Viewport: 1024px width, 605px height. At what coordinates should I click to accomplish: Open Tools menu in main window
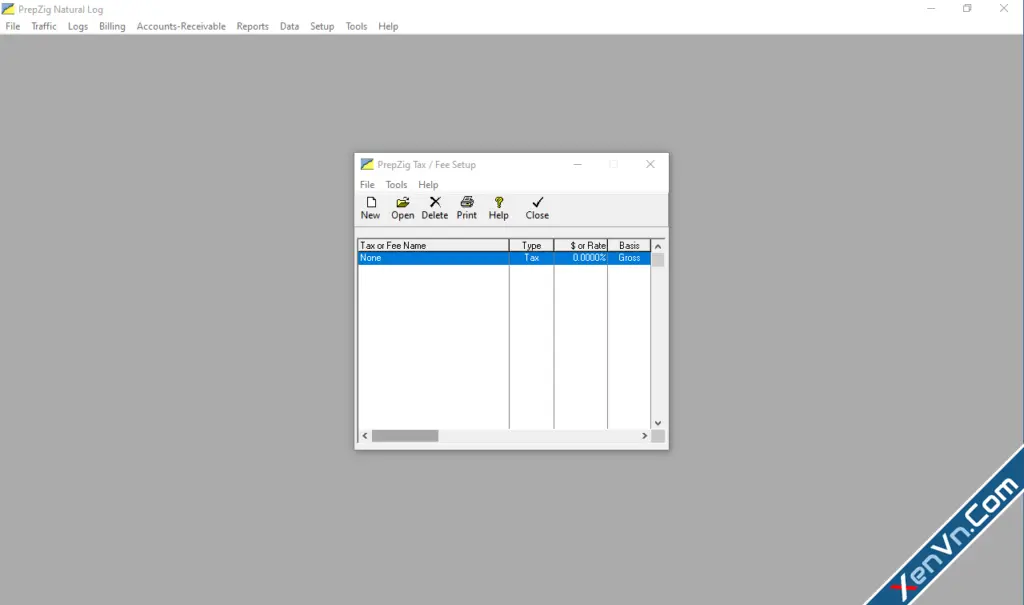point(356,26)
